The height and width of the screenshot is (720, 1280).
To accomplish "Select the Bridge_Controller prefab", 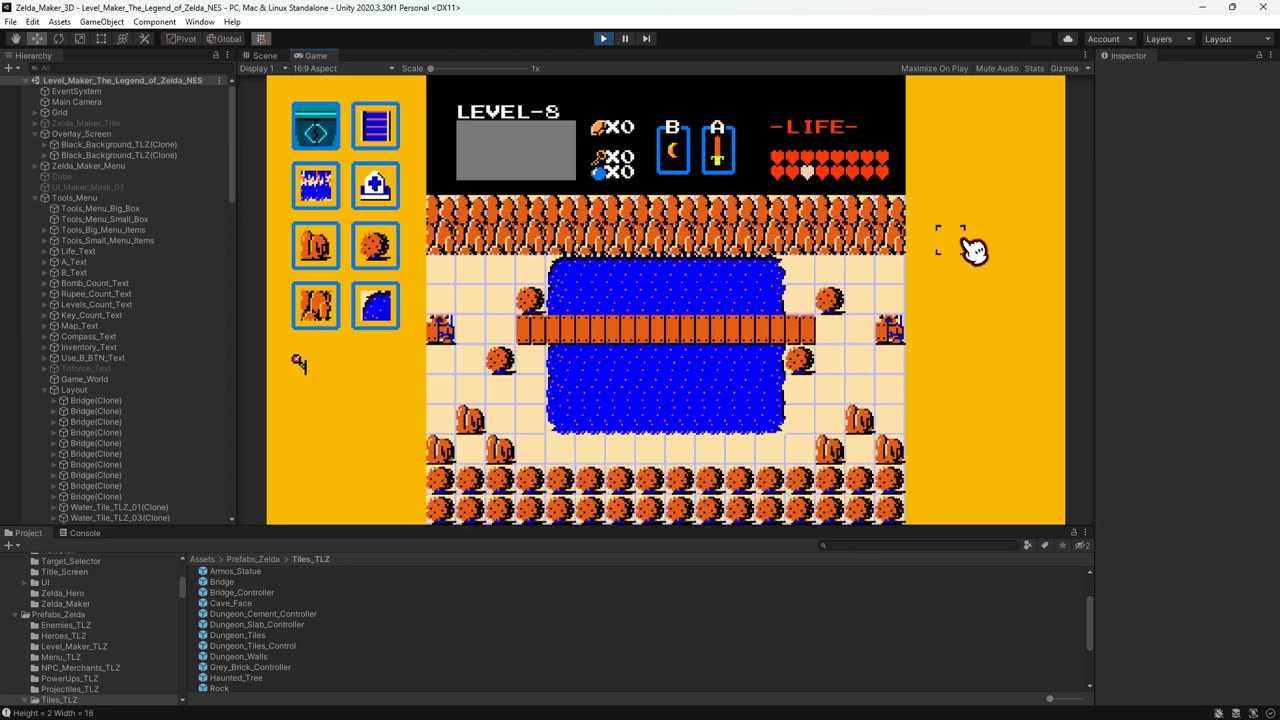I will point(241,592).
